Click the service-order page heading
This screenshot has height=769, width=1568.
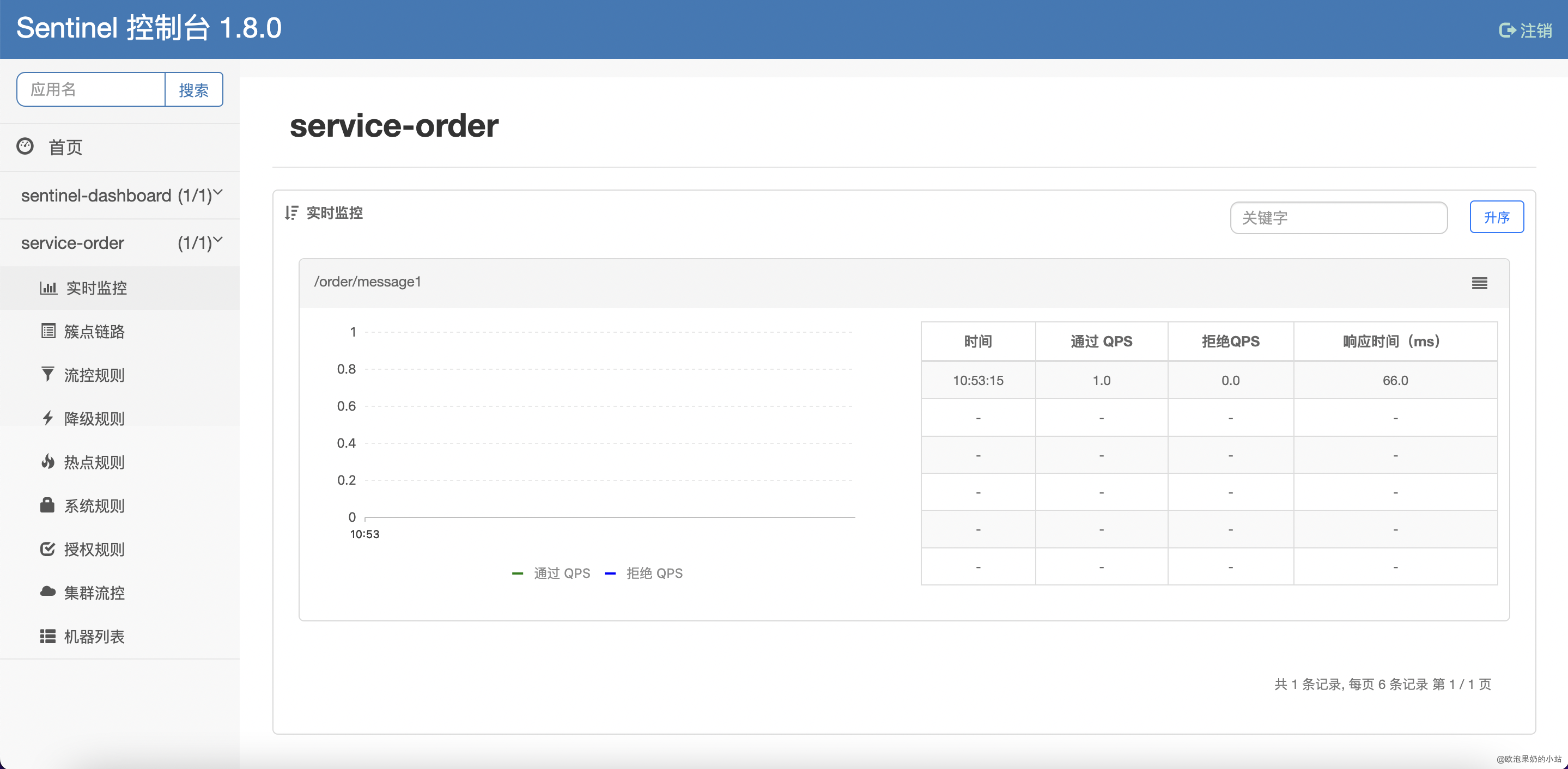394,126
